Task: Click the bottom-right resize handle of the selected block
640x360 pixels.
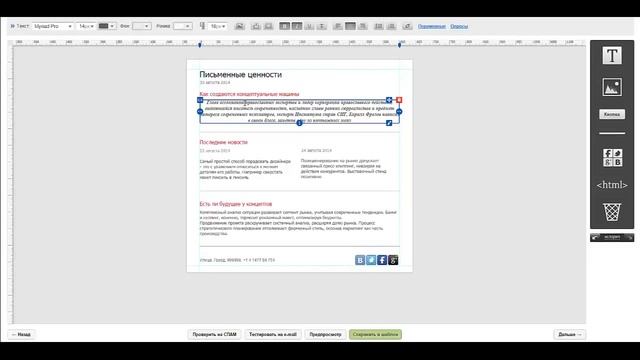Action: click(389, 123)
